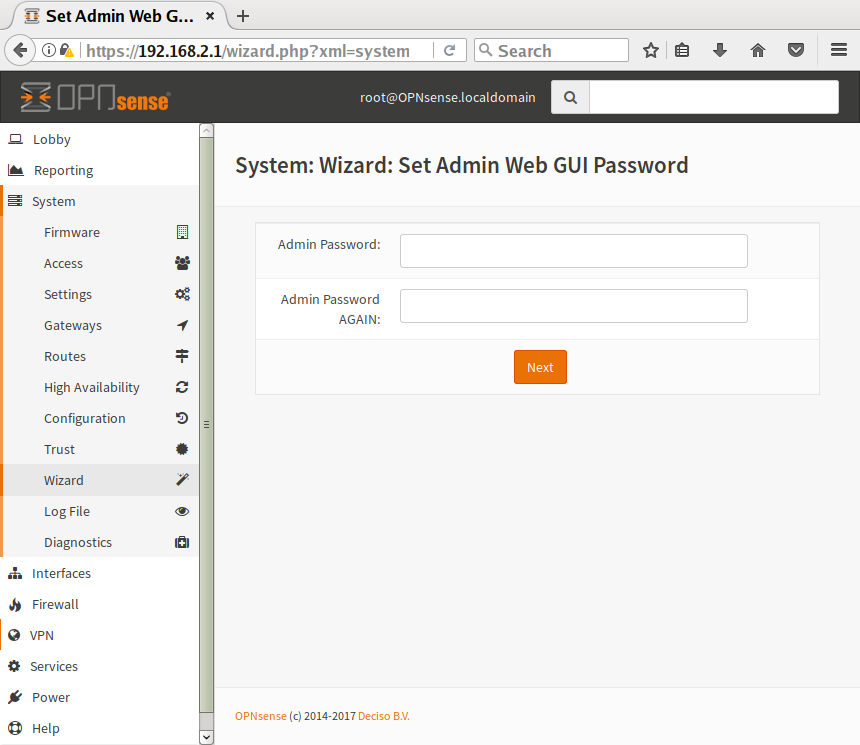Image resolution: width=860 pixels, height=745 pixels.
Task: Click the Routes signpost icon
Action: point(182,356)
